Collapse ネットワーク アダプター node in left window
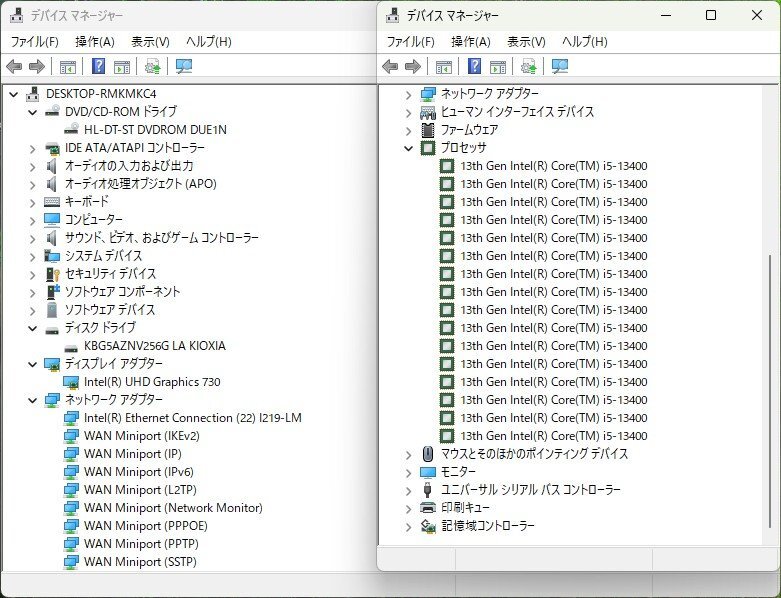 [33, 400]
